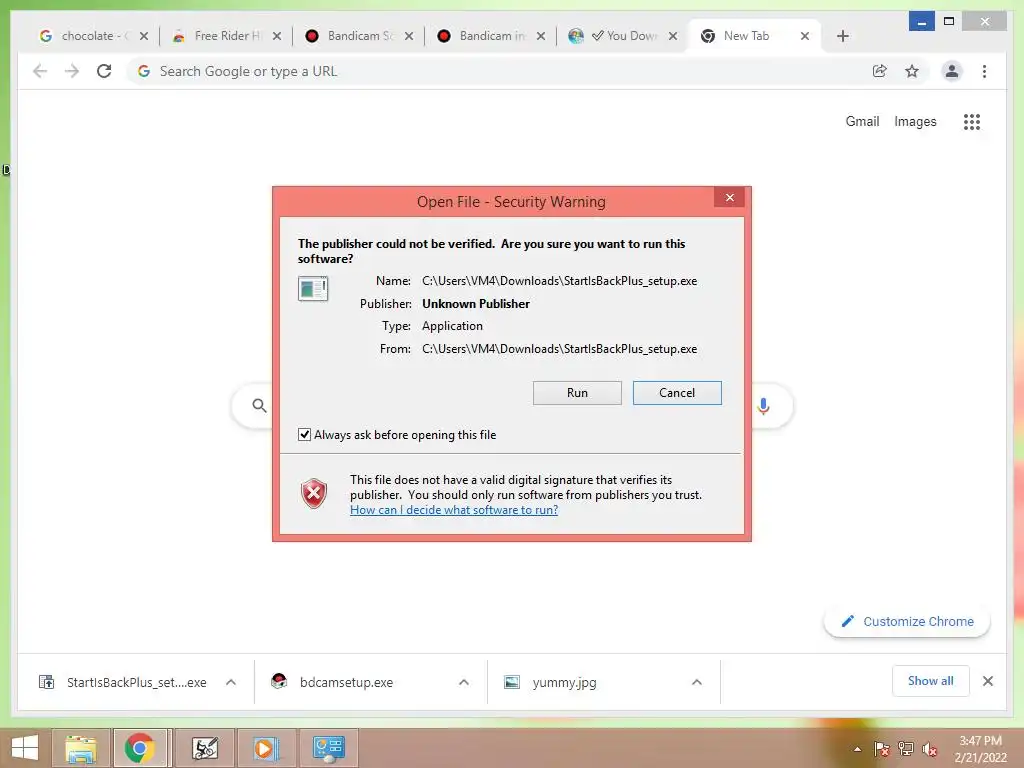Open network tray icon

click(x=906, y=749)
